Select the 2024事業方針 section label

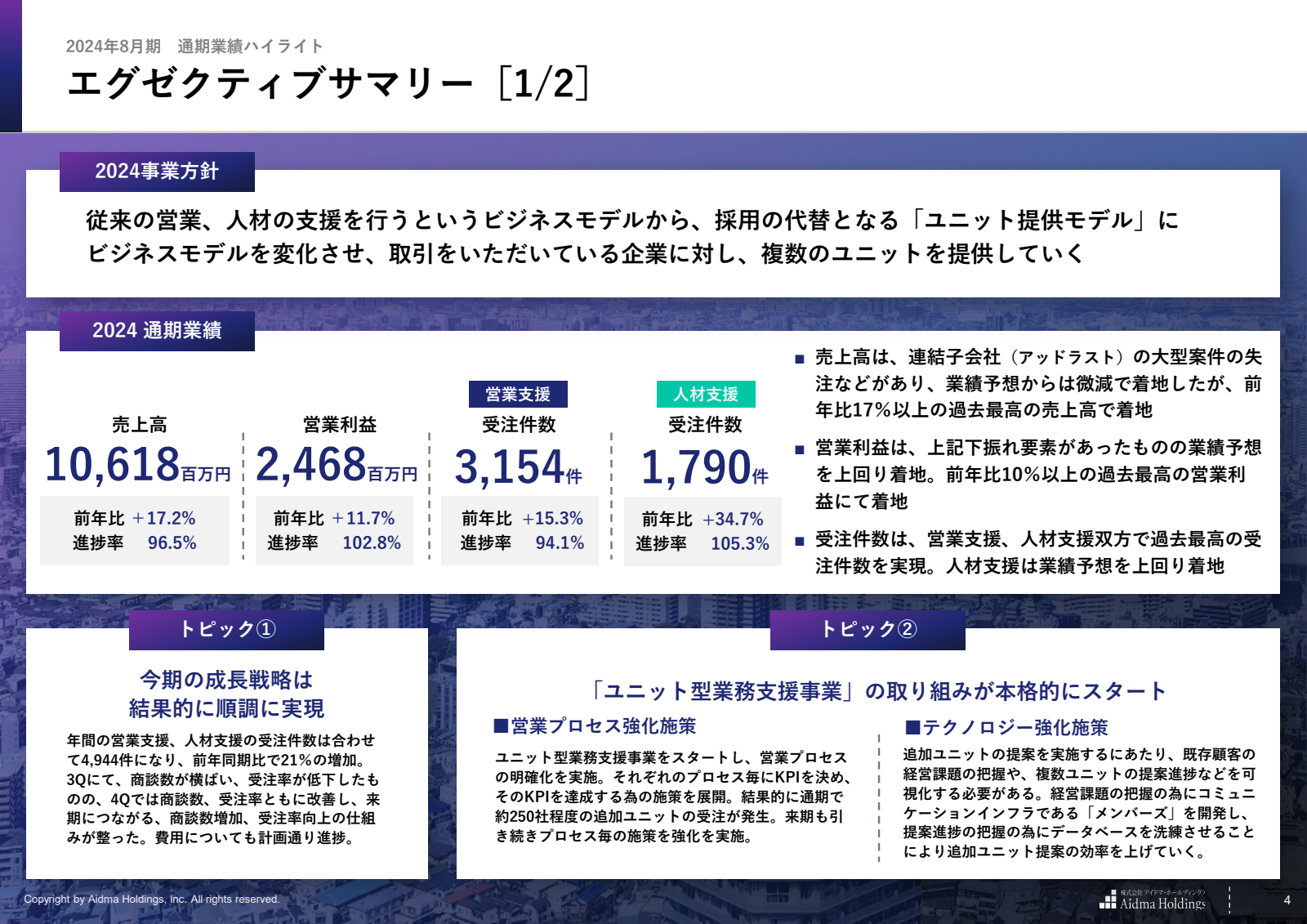(157, 172)
